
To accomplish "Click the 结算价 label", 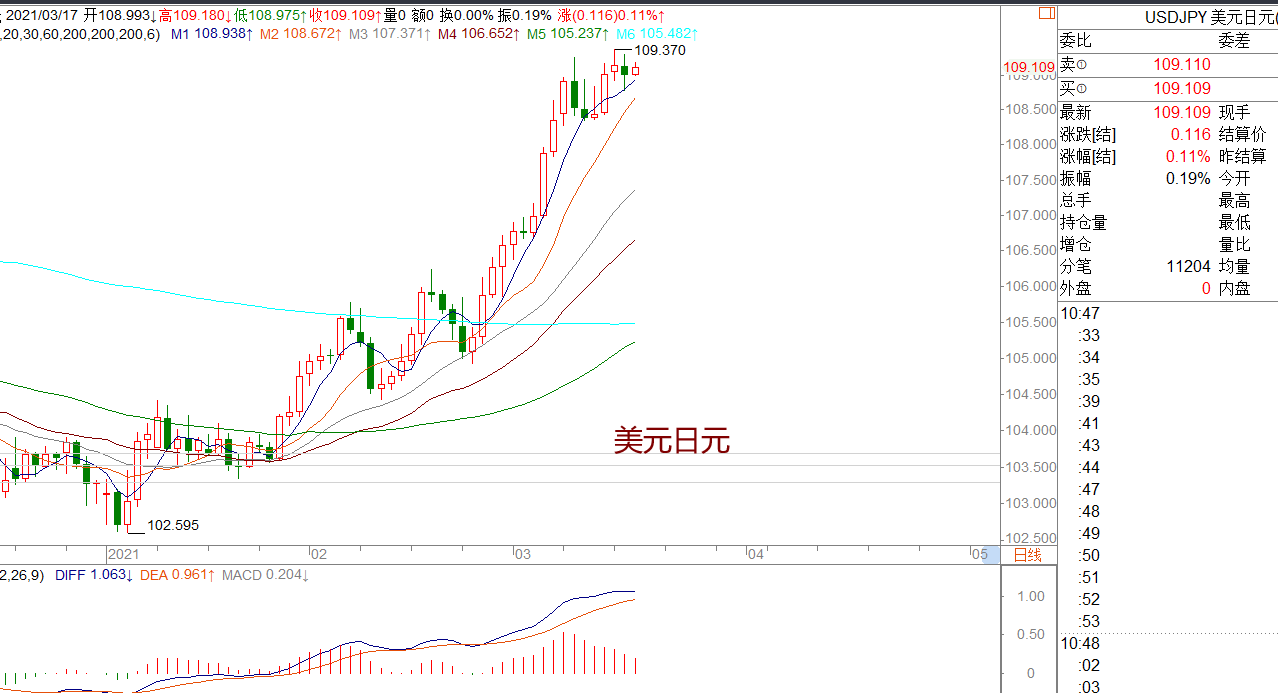I will 1242,134.
